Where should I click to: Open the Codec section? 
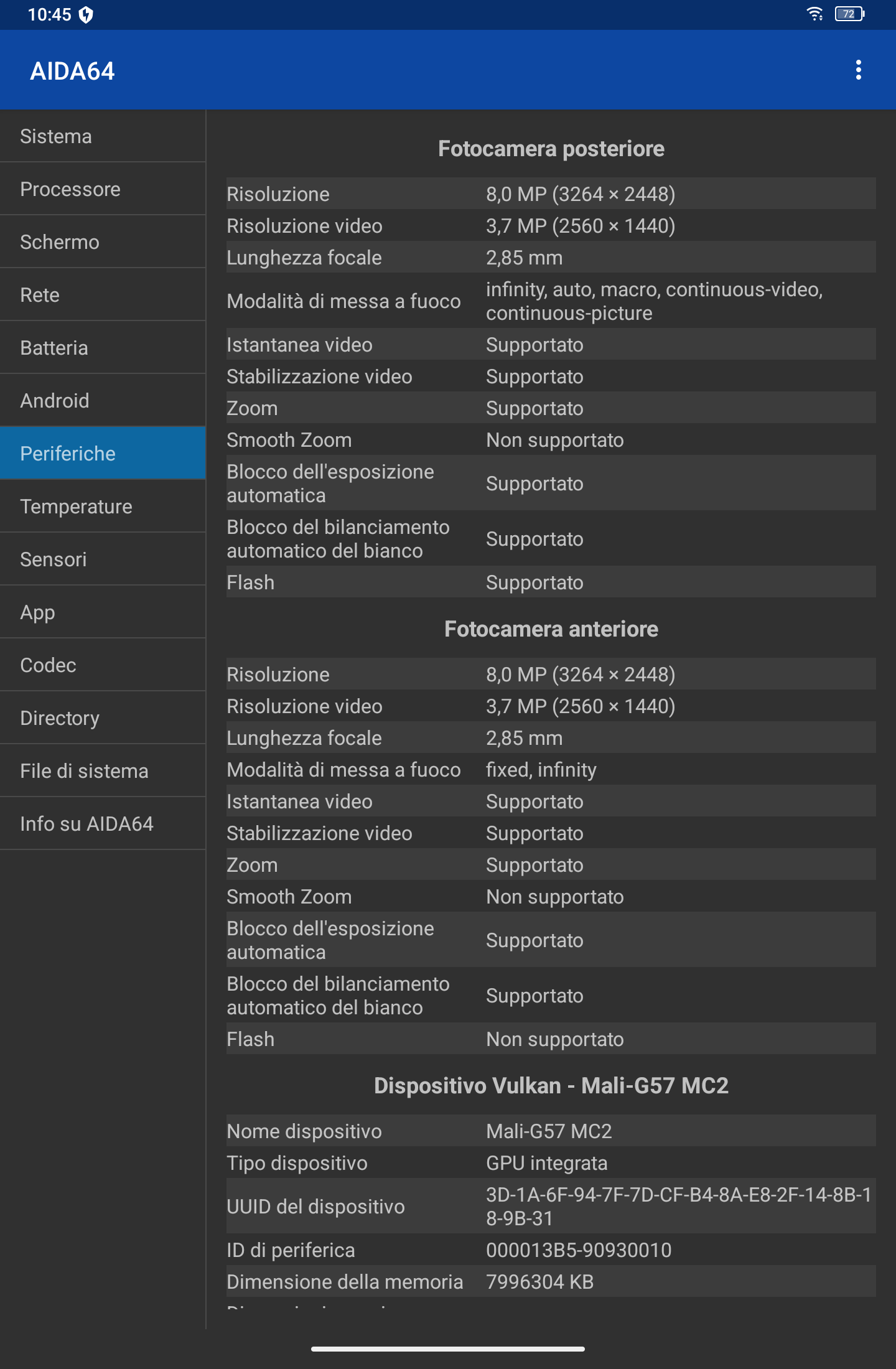pyautogui.click(x=103, y=665)
